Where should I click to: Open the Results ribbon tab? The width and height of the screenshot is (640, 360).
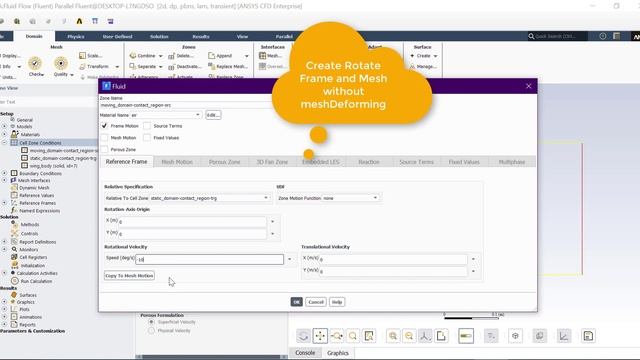click(201, 36)
